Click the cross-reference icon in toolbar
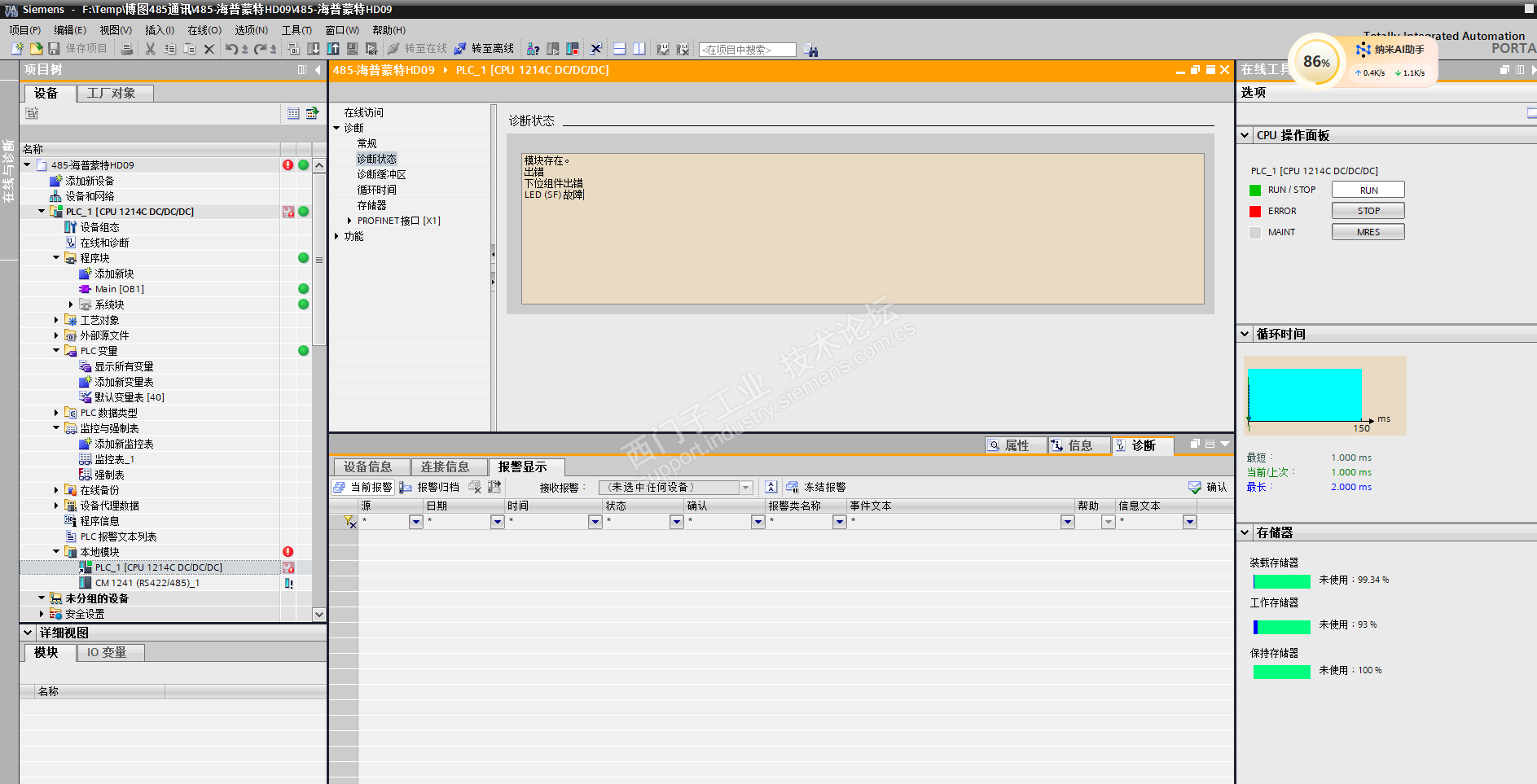 (595, 49)
